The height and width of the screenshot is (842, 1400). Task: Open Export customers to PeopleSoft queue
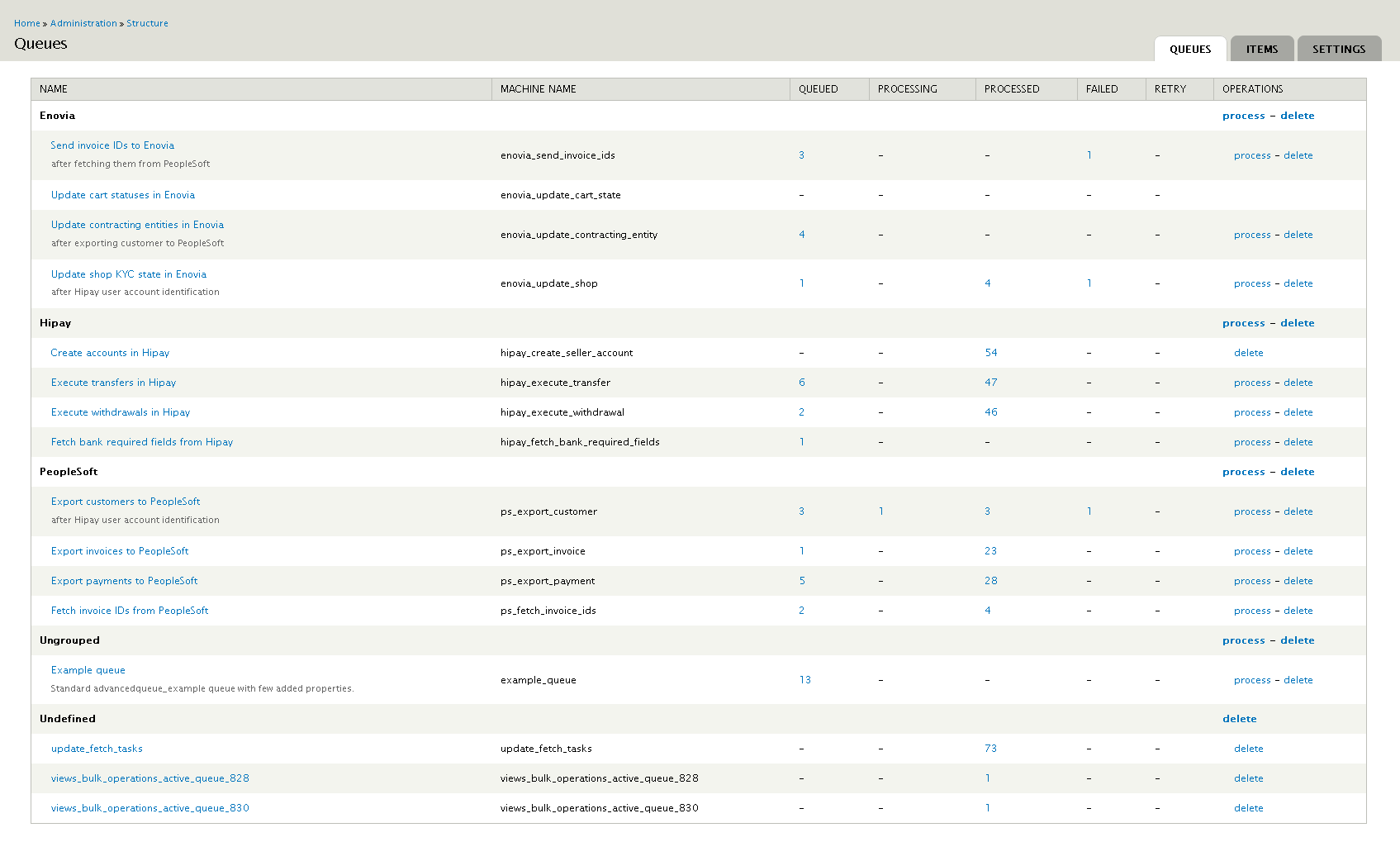[126, 502]
